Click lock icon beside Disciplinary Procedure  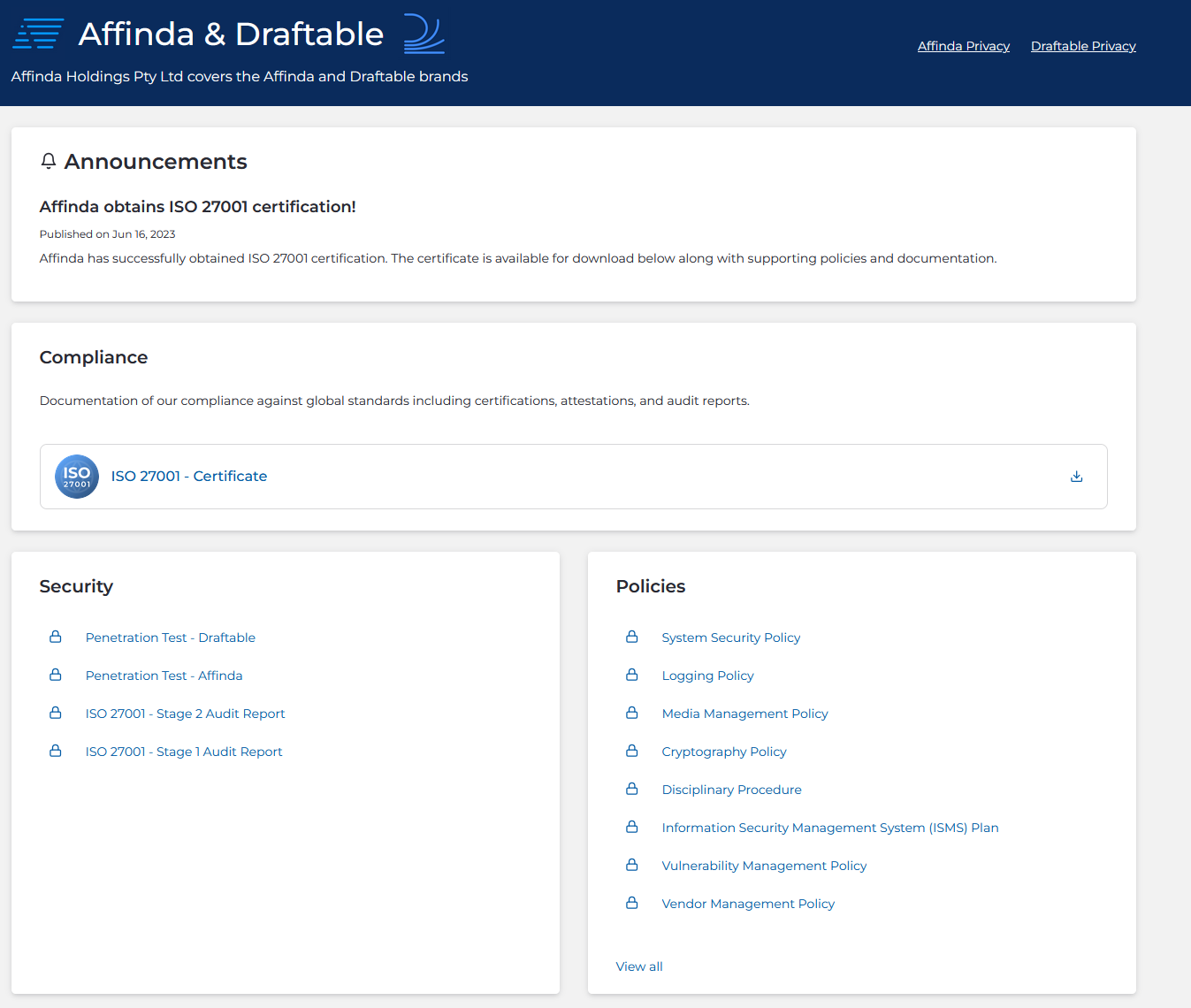click(632, 789)
